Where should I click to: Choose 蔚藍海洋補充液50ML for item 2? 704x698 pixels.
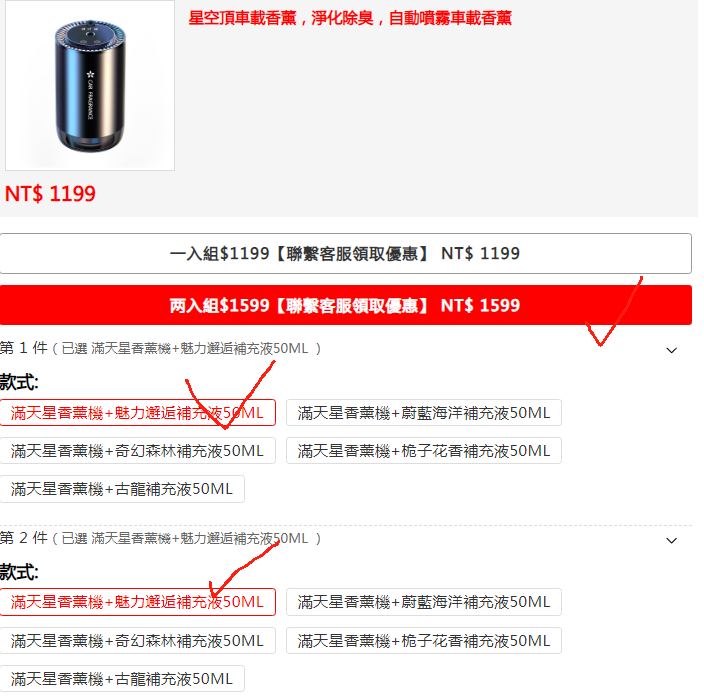tap(424, 602)
